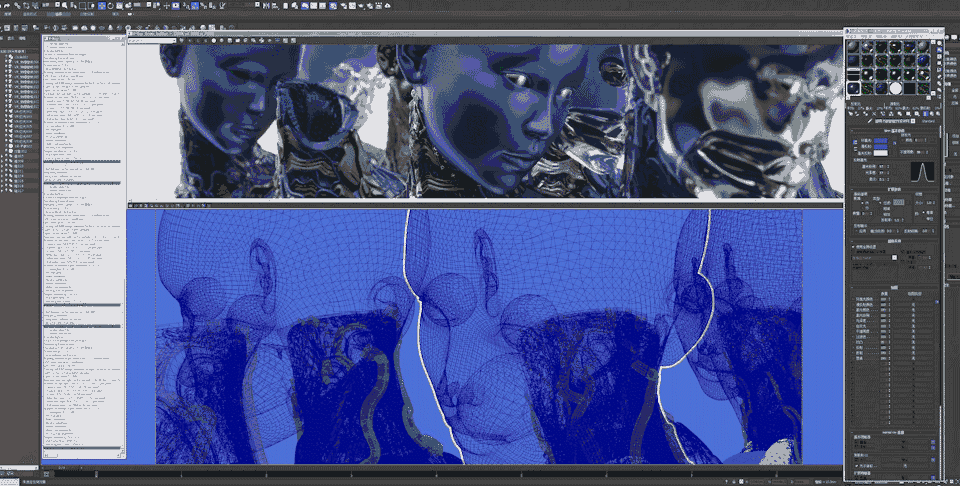Toggle Show Shaded Material in Viewport icon
960x486 pixels.
[917, 114]
